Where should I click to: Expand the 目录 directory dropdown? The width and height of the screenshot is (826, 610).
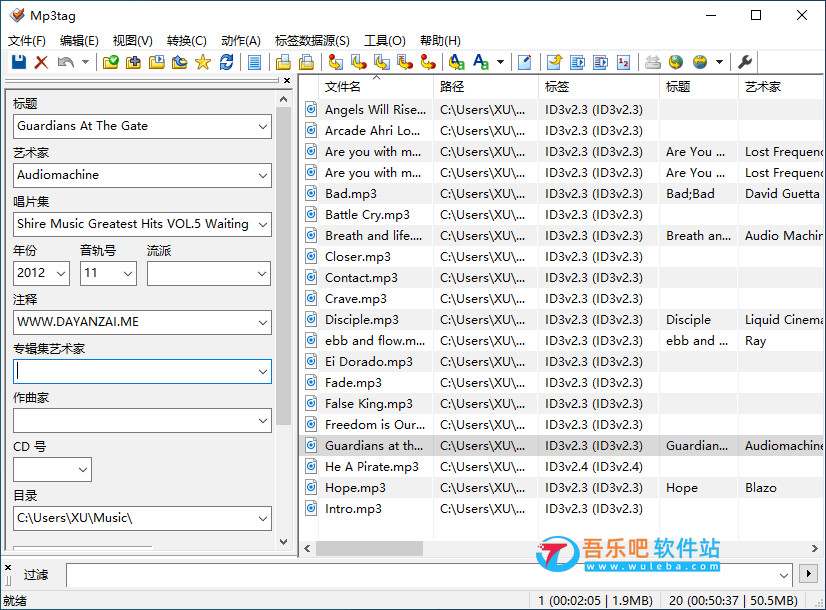pyautogui.click(x=263, y=519)
